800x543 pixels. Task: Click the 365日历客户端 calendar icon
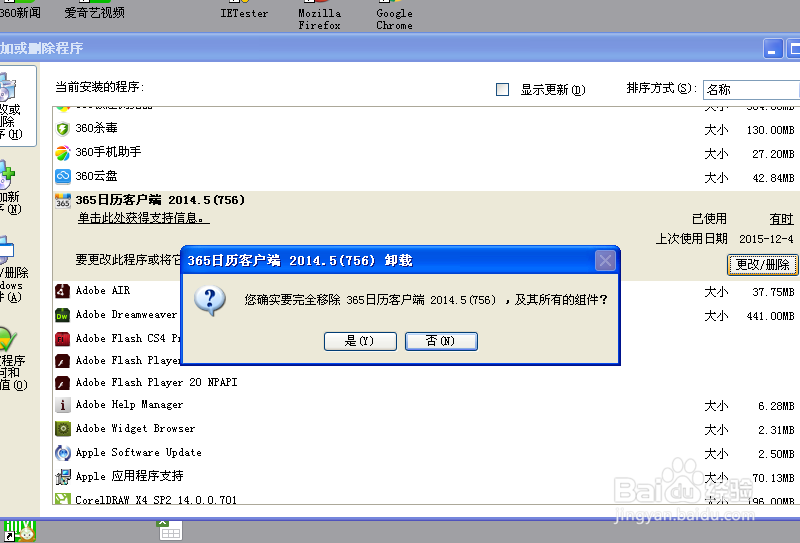(x=63, y=201)
